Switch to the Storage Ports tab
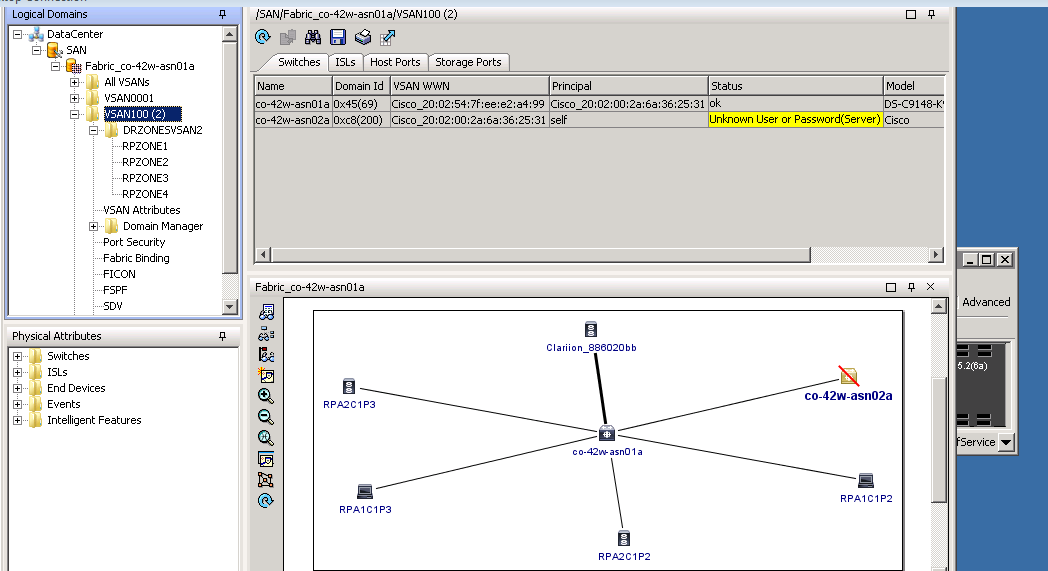 point(468,62)
